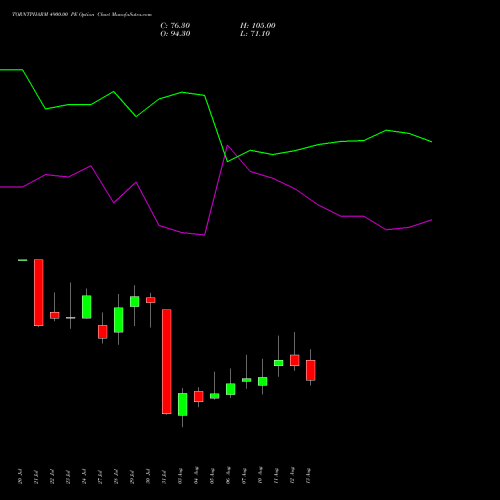Click the open value O: 94.30

175,34
